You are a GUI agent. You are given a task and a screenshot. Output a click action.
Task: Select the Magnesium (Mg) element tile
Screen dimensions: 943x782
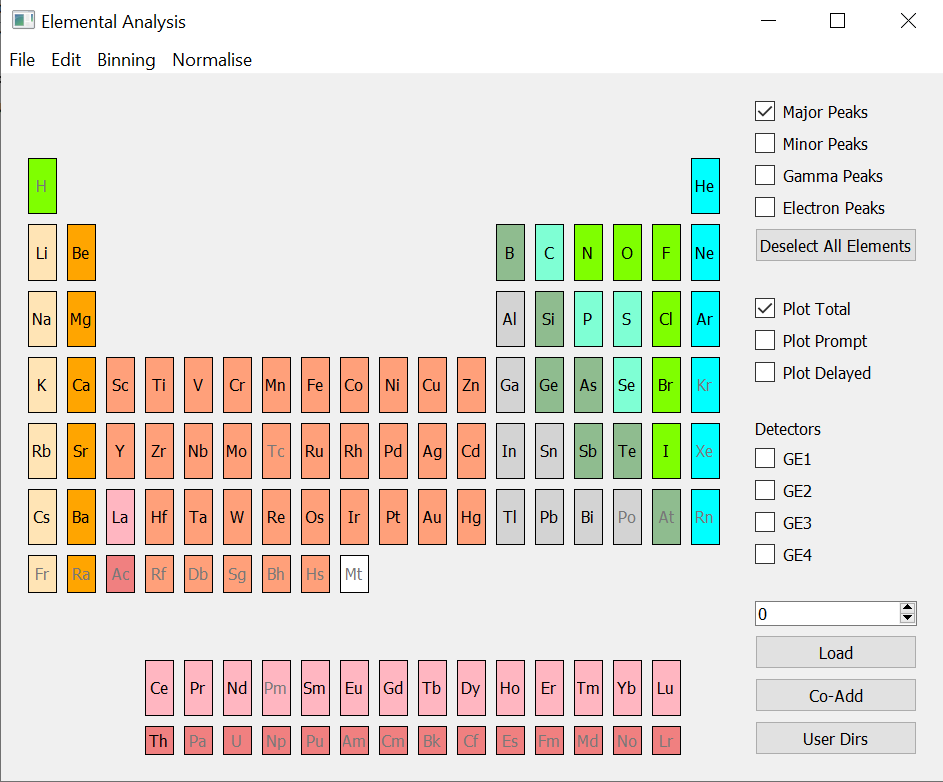81,319
